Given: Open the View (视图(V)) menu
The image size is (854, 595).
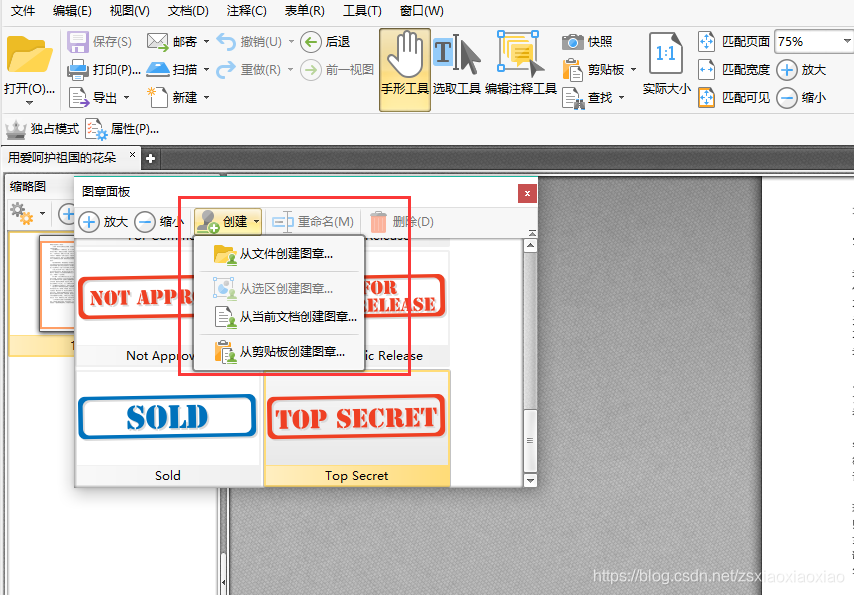Looking at the screenshot, I should coord(130,10).
